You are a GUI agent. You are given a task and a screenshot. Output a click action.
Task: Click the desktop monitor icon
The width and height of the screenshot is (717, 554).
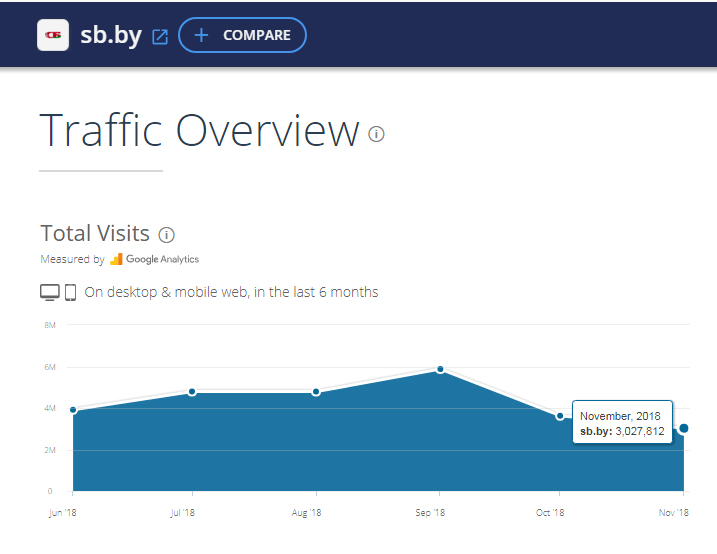(50, 293)
